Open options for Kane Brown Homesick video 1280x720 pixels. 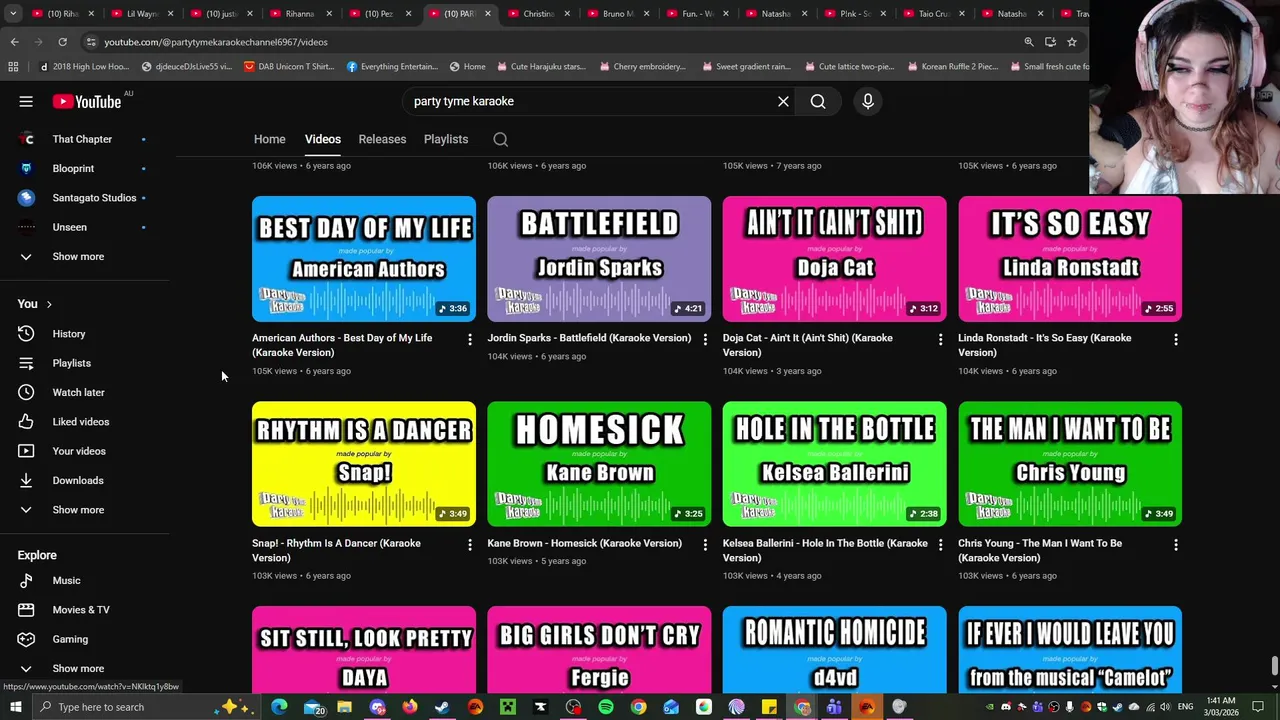click(x=705, y=545)
